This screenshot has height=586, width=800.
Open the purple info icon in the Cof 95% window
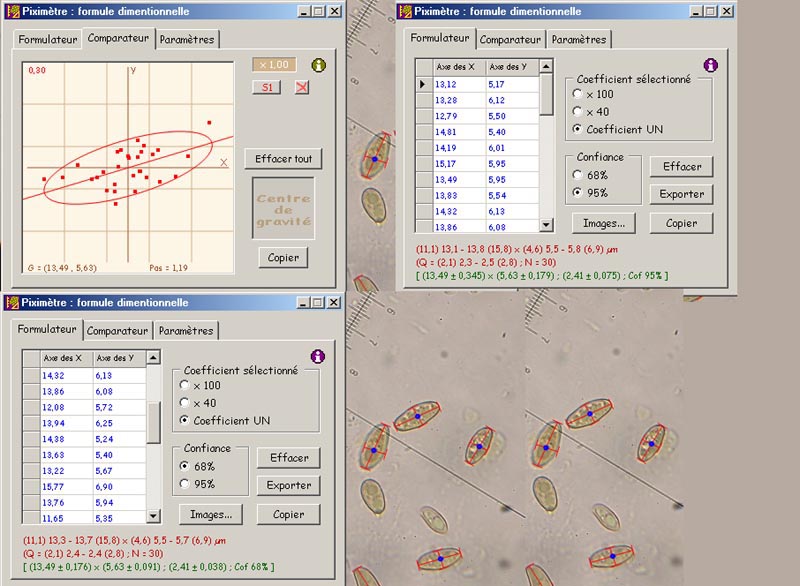click(x=711, y=64)
